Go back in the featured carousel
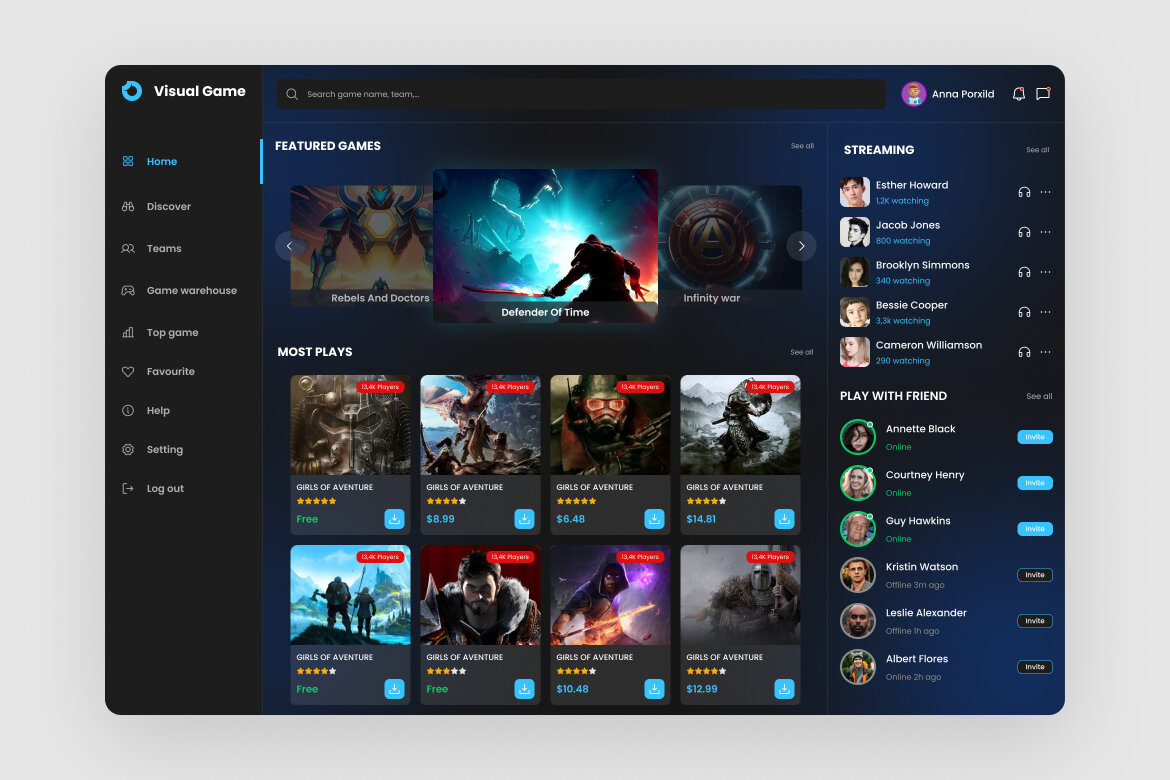This screenshot has height=780, width=1170. pyautogui.click(x=289, y=245)
